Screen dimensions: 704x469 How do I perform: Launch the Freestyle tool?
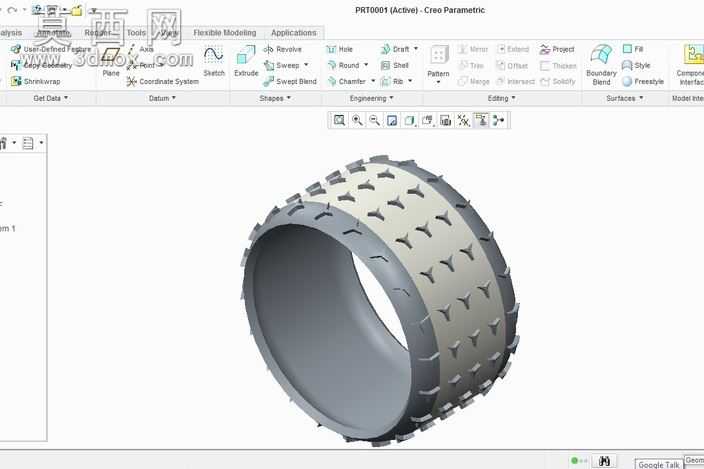pyautogui.click(x=643, y=81)
